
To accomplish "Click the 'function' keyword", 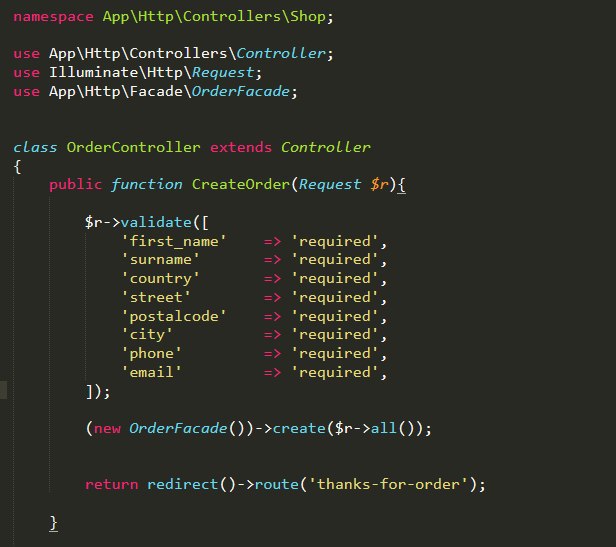I will pos(147,184).
